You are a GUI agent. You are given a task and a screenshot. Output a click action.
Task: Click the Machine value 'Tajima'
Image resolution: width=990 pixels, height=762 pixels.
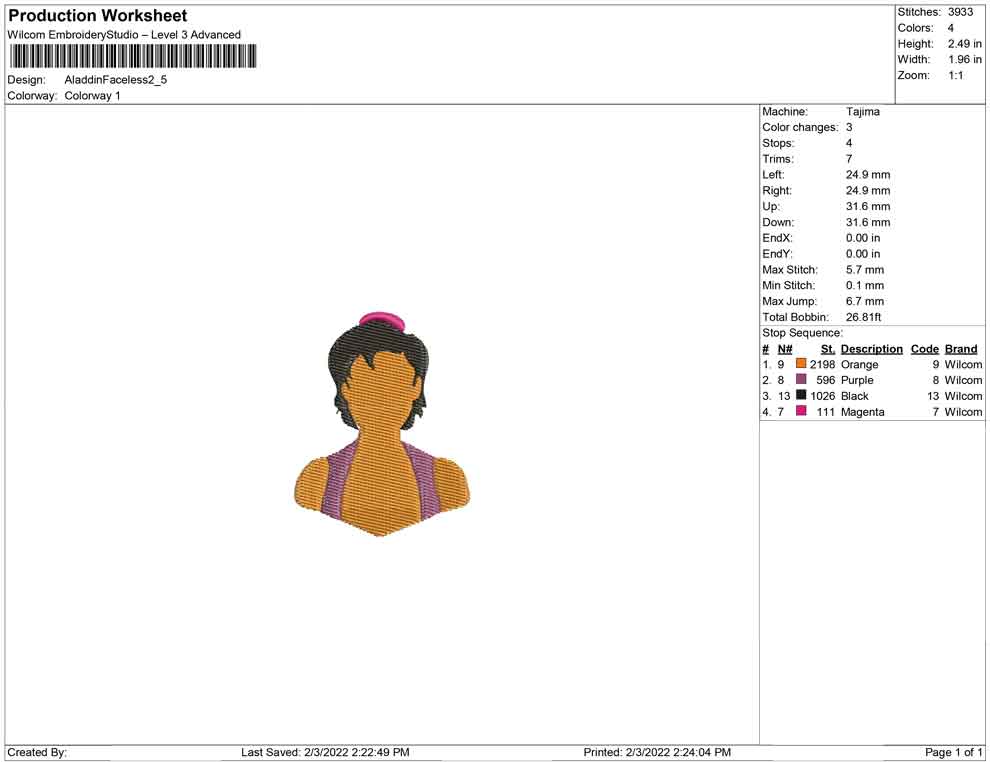(x=862, y=111)
